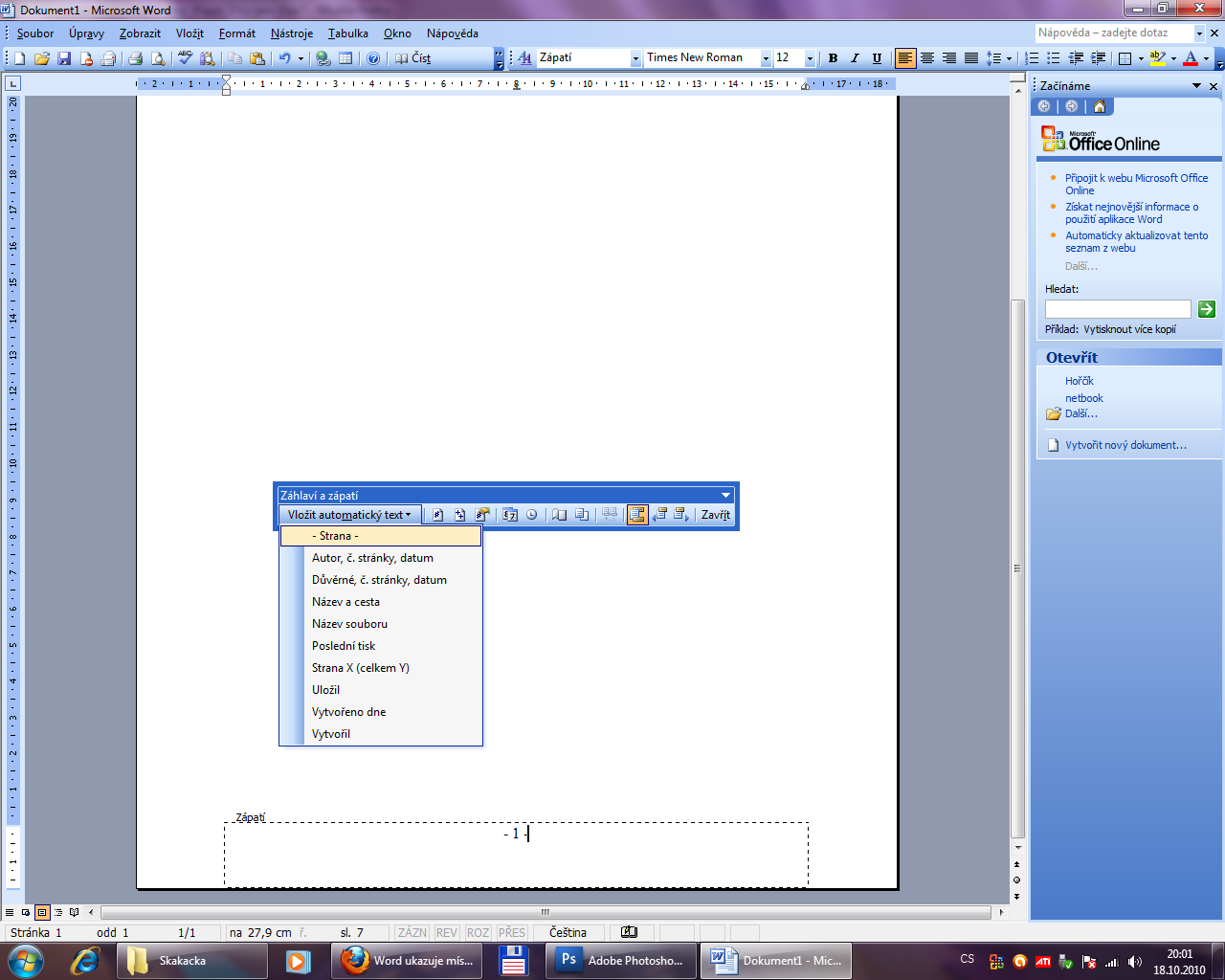1225x980 pixels.
Task: Click 'Připojit k webu Microsoft Office Online' link
Action: click(x=1137, y=184)
